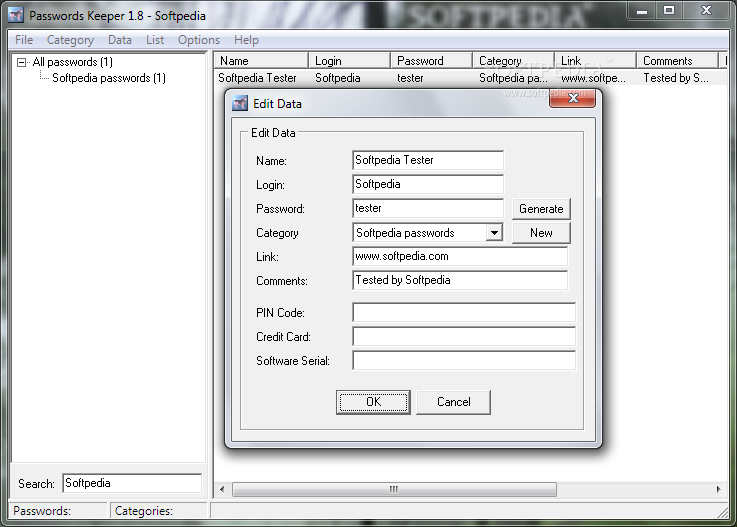
Task: Open the File menu
Action: click(24, 40)
